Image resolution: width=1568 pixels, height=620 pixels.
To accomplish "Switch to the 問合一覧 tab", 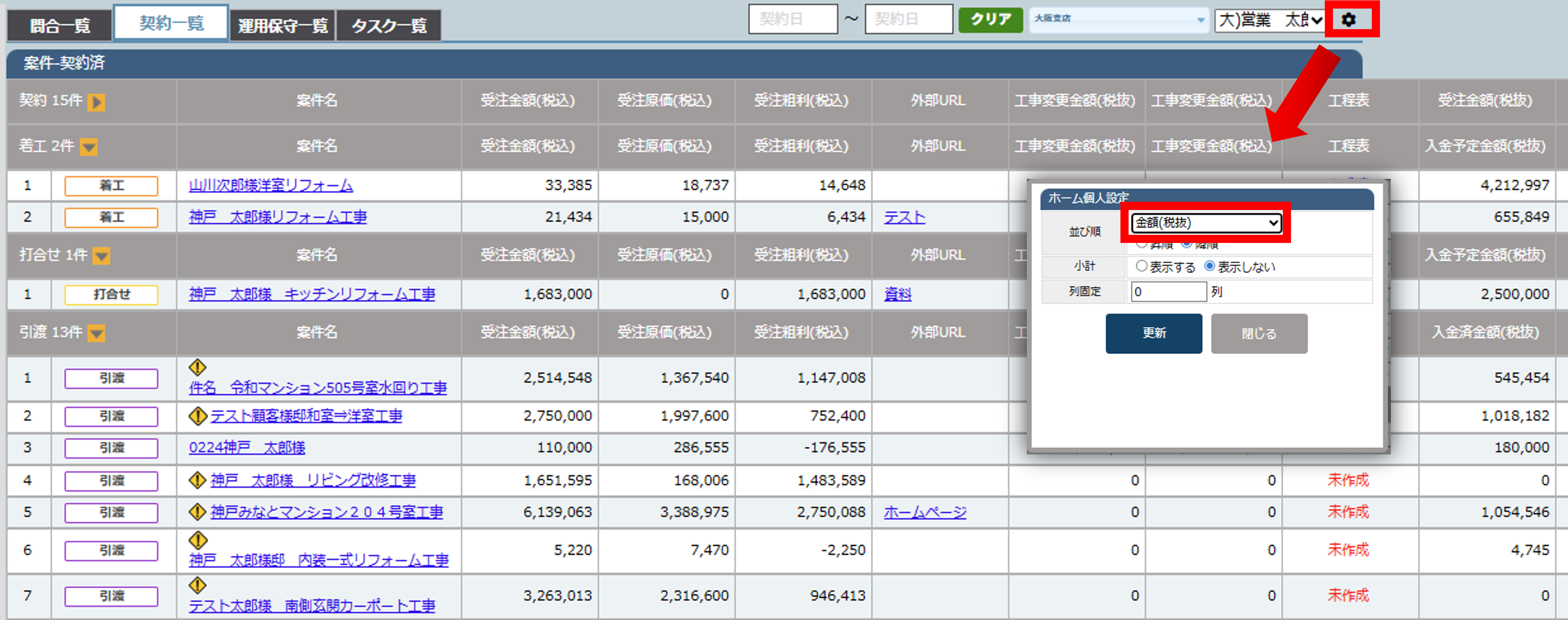I will [x=60, y=26].
